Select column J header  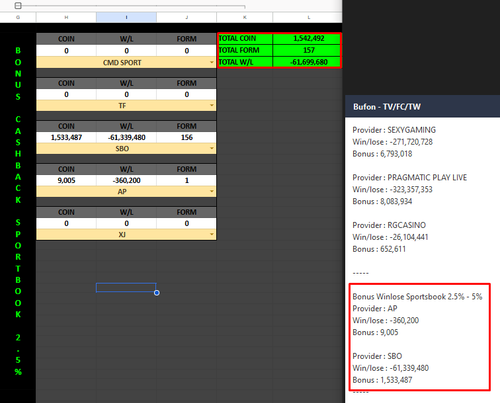pos(187,17)
